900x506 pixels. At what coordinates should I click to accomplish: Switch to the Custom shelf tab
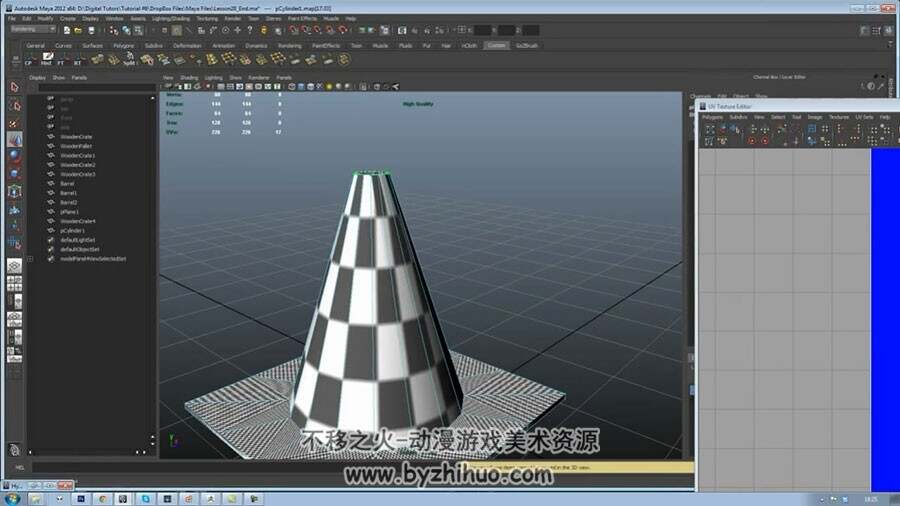pos(496,45)
